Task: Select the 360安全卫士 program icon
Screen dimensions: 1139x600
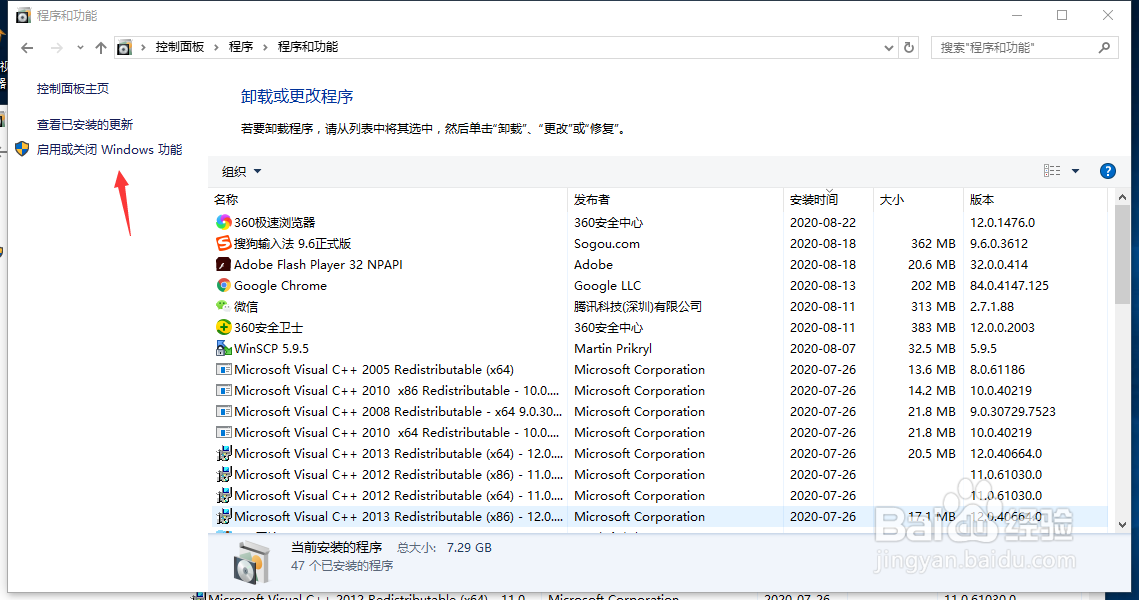Action: pos(222,327)
